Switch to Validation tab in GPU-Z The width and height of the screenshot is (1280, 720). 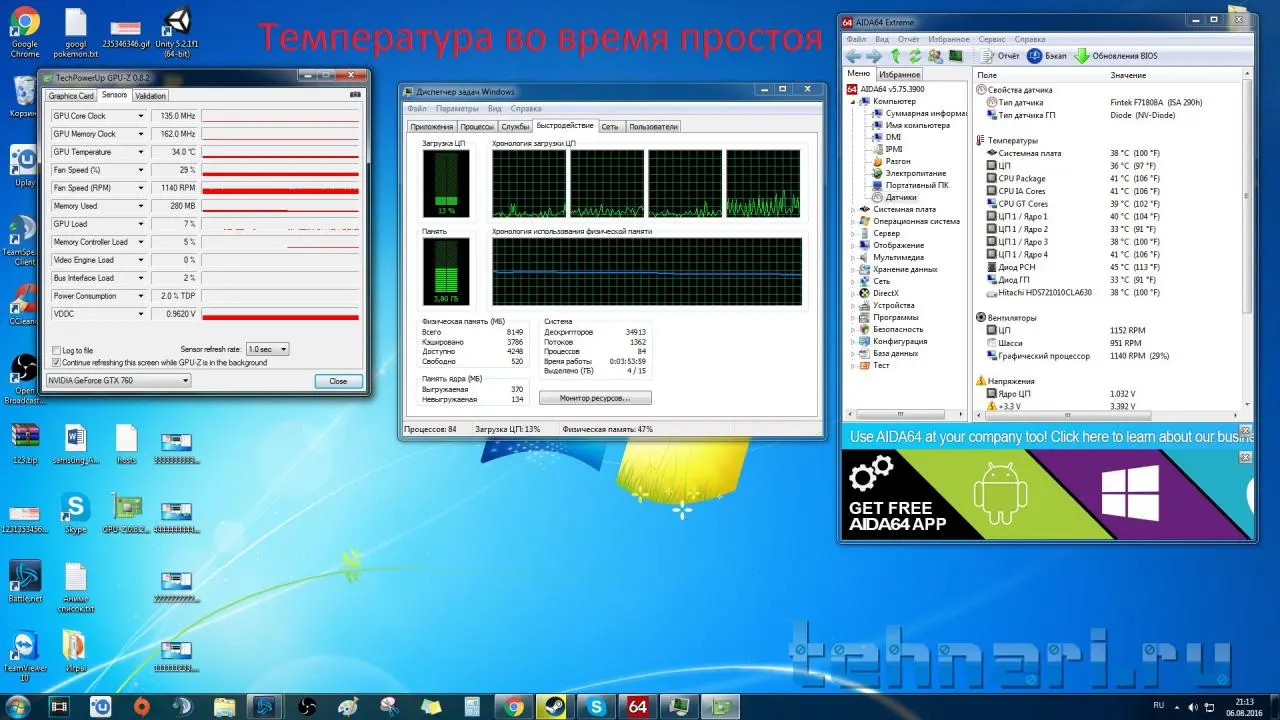(x=150, y=96)
